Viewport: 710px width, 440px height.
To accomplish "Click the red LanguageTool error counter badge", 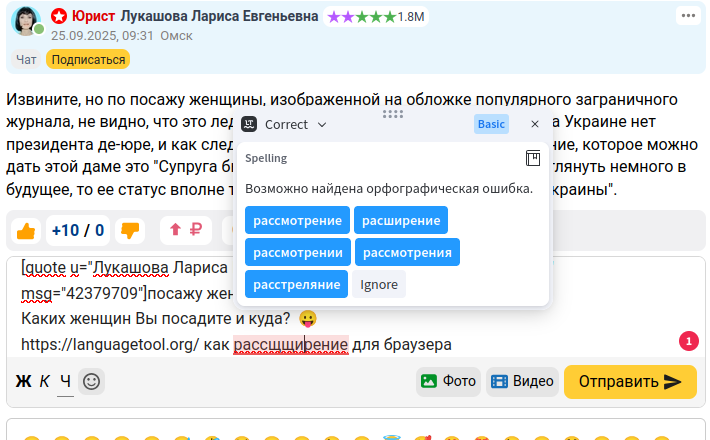I will [688, 341].
